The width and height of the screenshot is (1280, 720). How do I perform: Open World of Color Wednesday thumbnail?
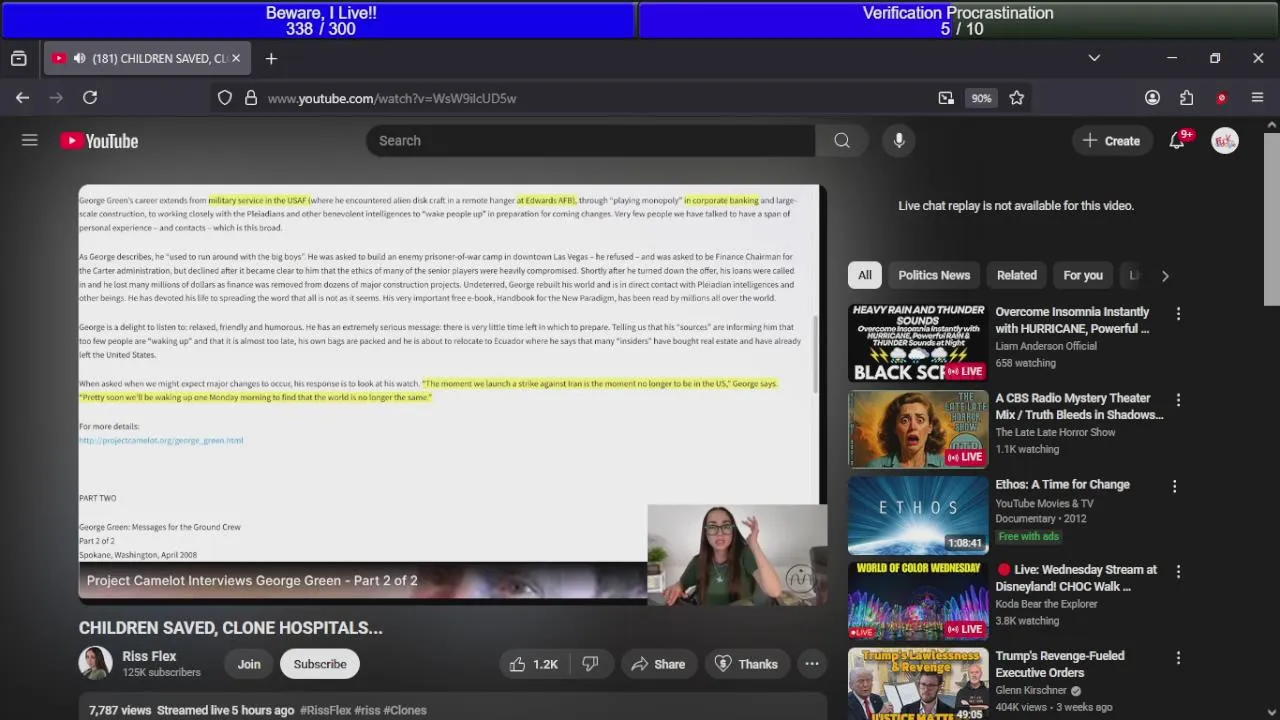918,601
